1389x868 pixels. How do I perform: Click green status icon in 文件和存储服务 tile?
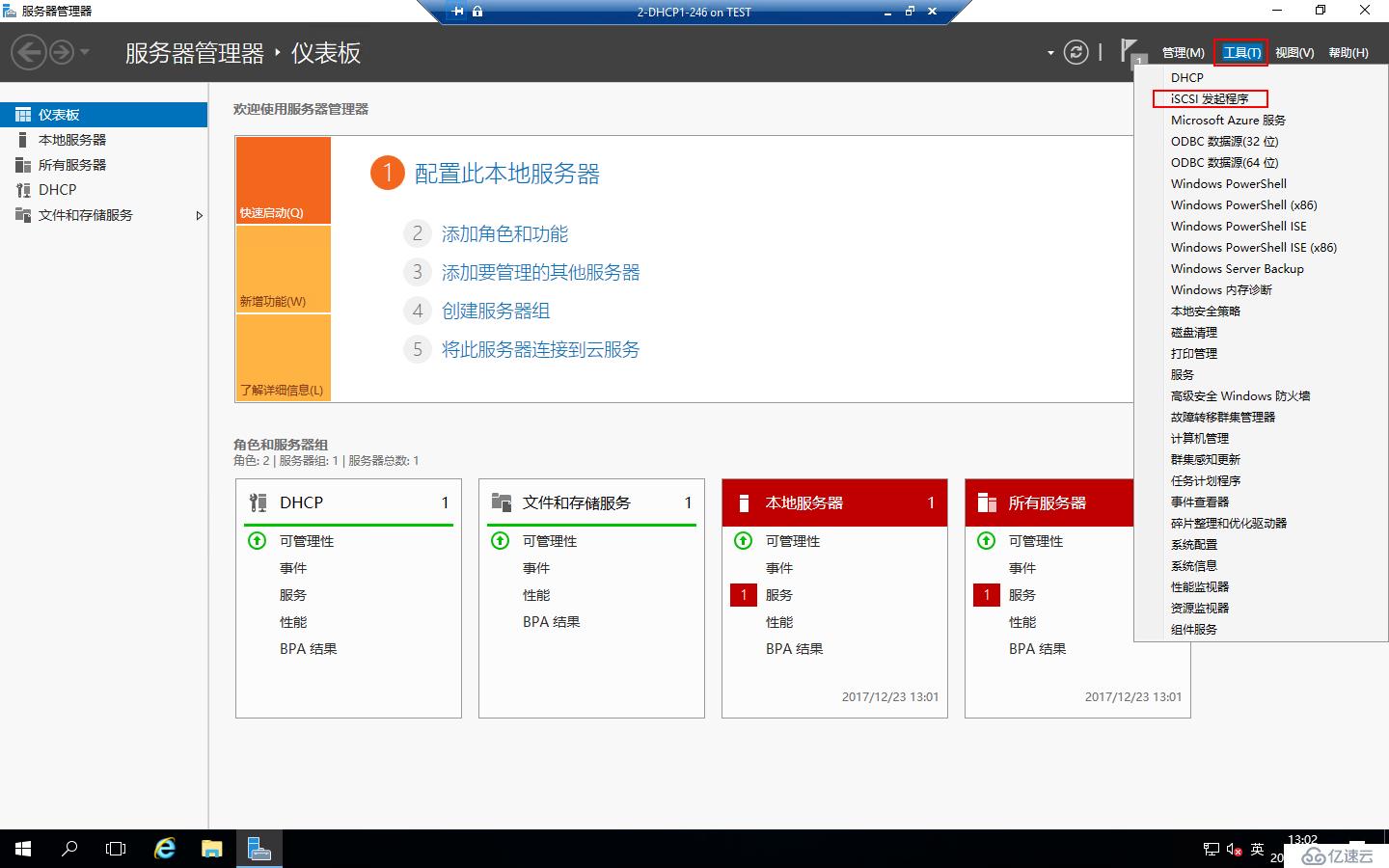(501, 541)
